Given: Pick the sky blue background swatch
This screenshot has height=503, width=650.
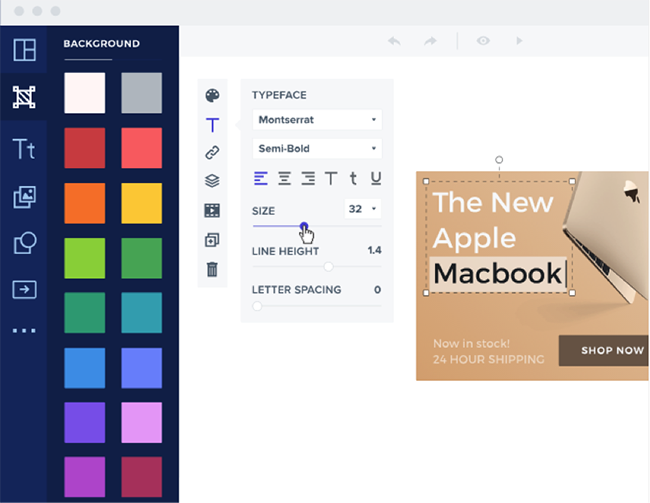Looking at the screenshot, I should (x=85, y=368).
